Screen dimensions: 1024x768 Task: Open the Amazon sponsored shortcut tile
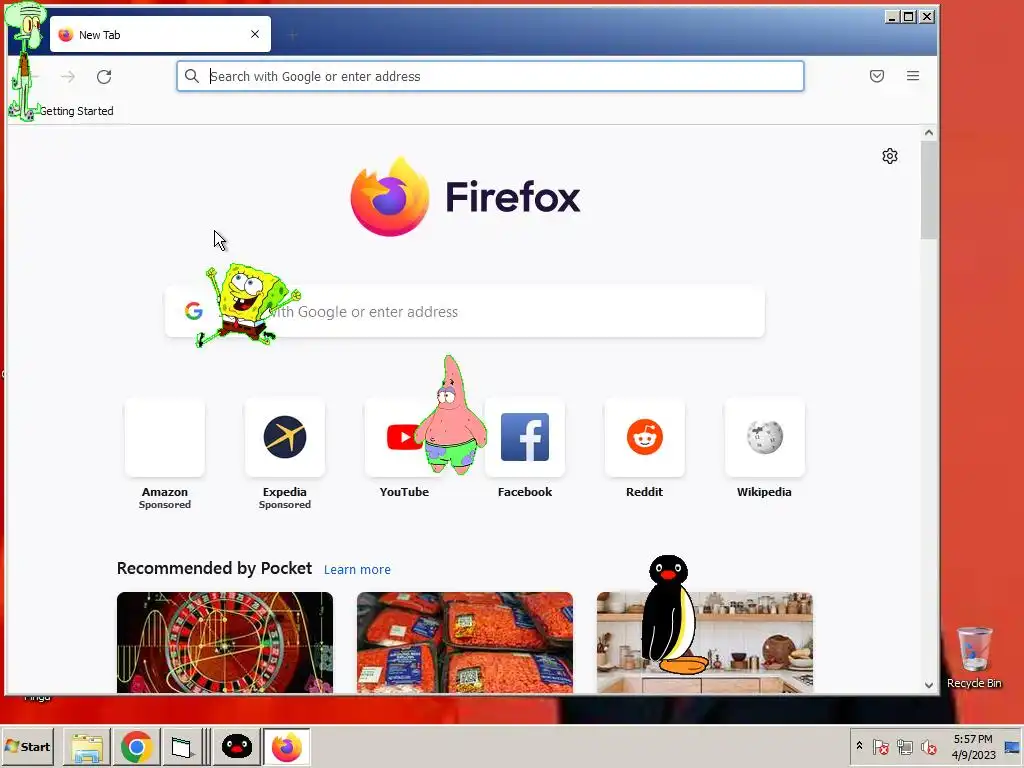coord(165,437)
